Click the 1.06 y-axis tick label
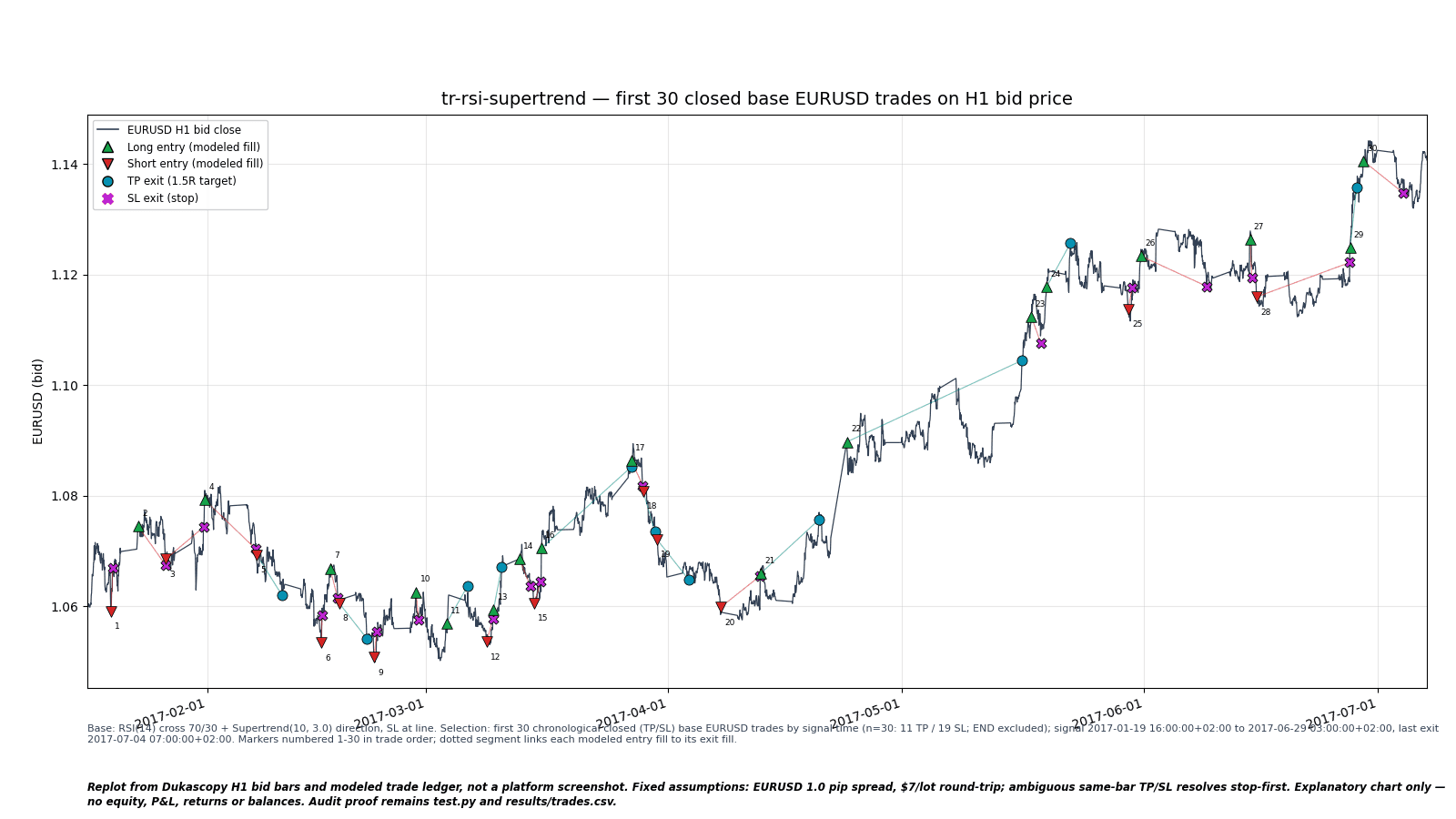Viewport: 1456px width, 819px height. (64, 607)
